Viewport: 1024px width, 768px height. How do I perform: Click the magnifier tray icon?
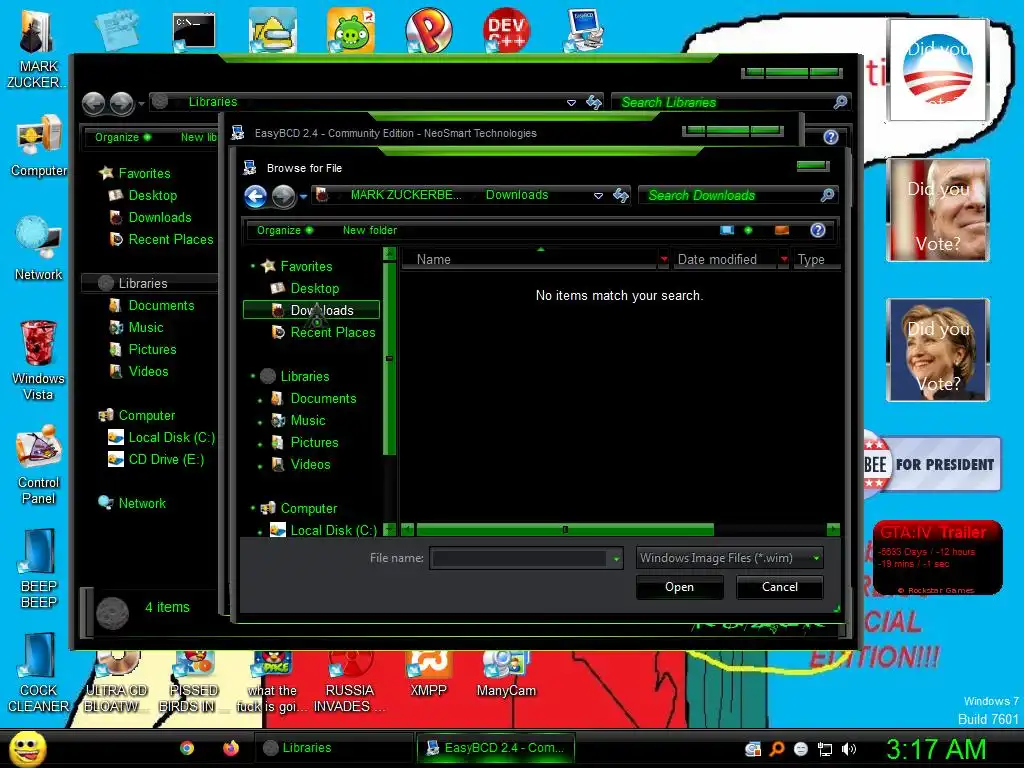coord(777,749)
